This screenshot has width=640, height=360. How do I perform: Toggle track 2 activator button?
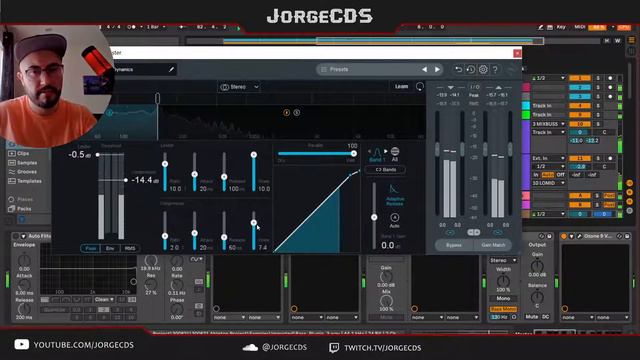pos(580,87)
